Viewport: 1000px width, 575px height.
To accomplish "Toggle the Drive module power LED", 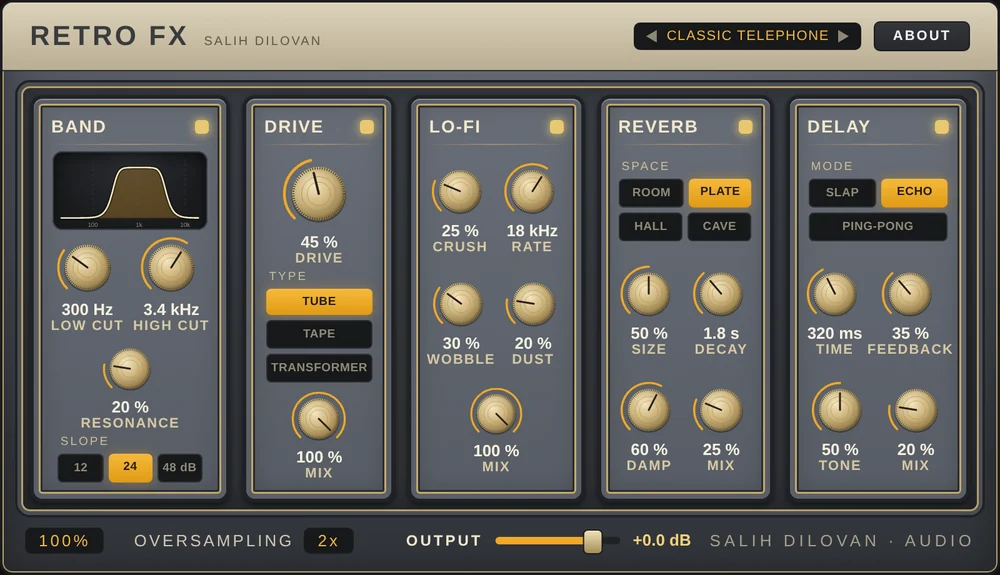I will pos(367,127).
